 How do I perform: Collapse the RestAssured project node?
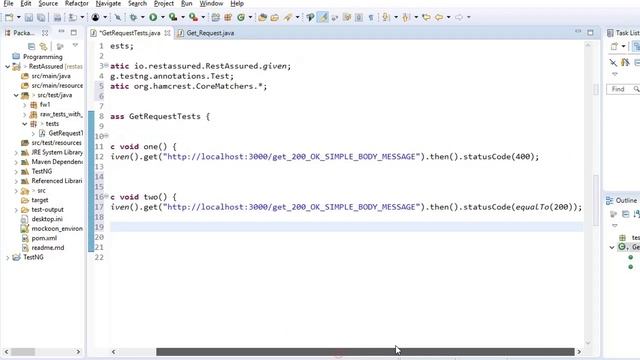pos(7,66)
